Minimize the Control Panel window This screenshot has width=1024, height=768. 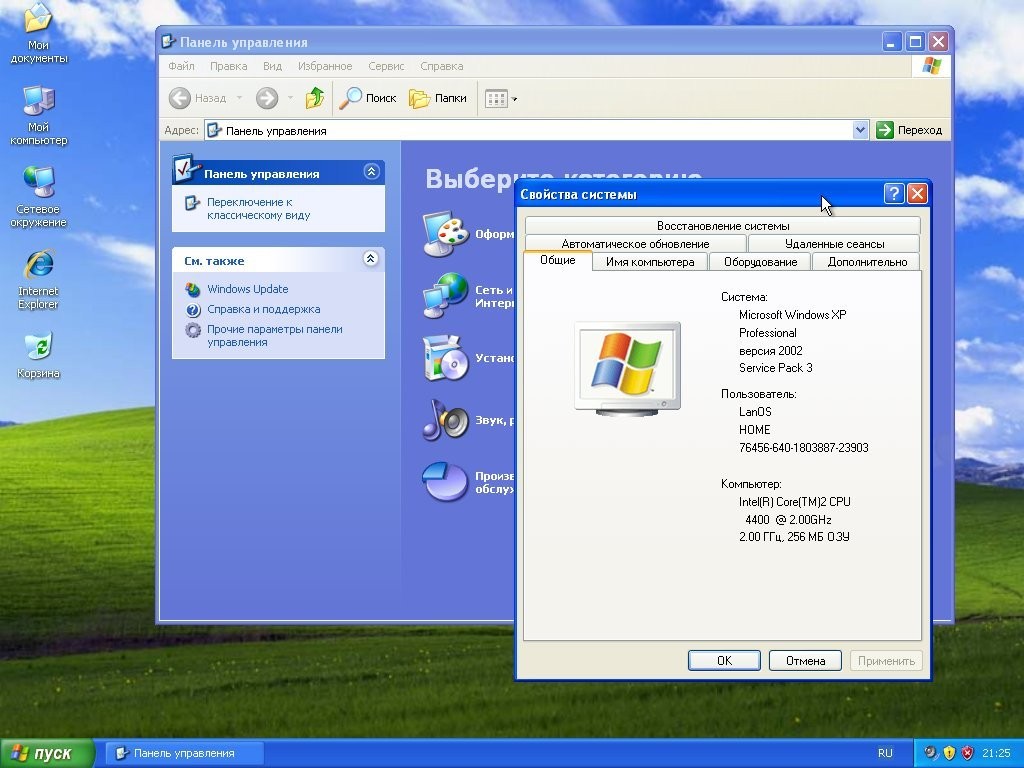[892, 42]
